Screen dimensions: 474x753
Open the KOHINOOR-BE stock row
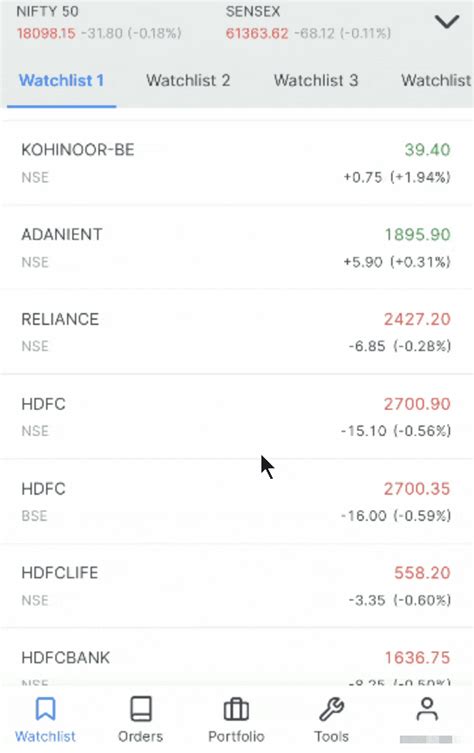(237, 163)
